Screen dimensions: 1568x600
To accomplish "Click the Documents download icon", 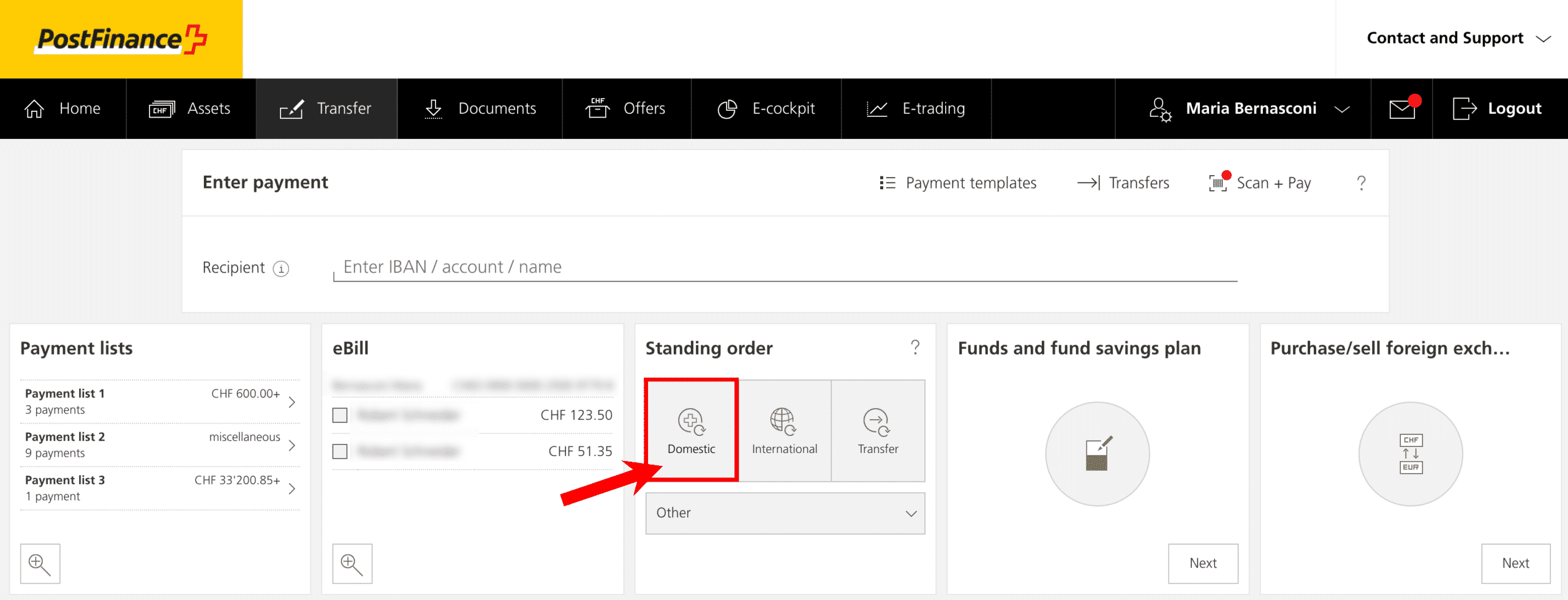I will click(x=434, y=109).
